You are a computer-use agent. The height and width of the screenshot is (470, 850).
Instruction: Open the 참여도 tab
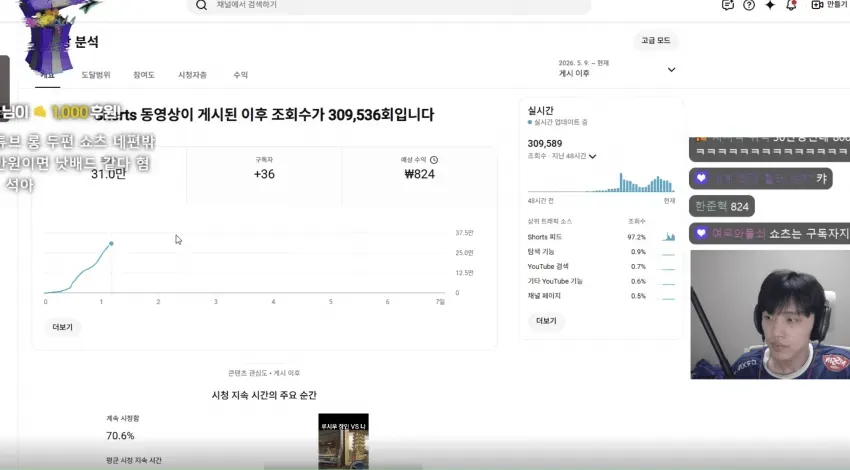144,75
